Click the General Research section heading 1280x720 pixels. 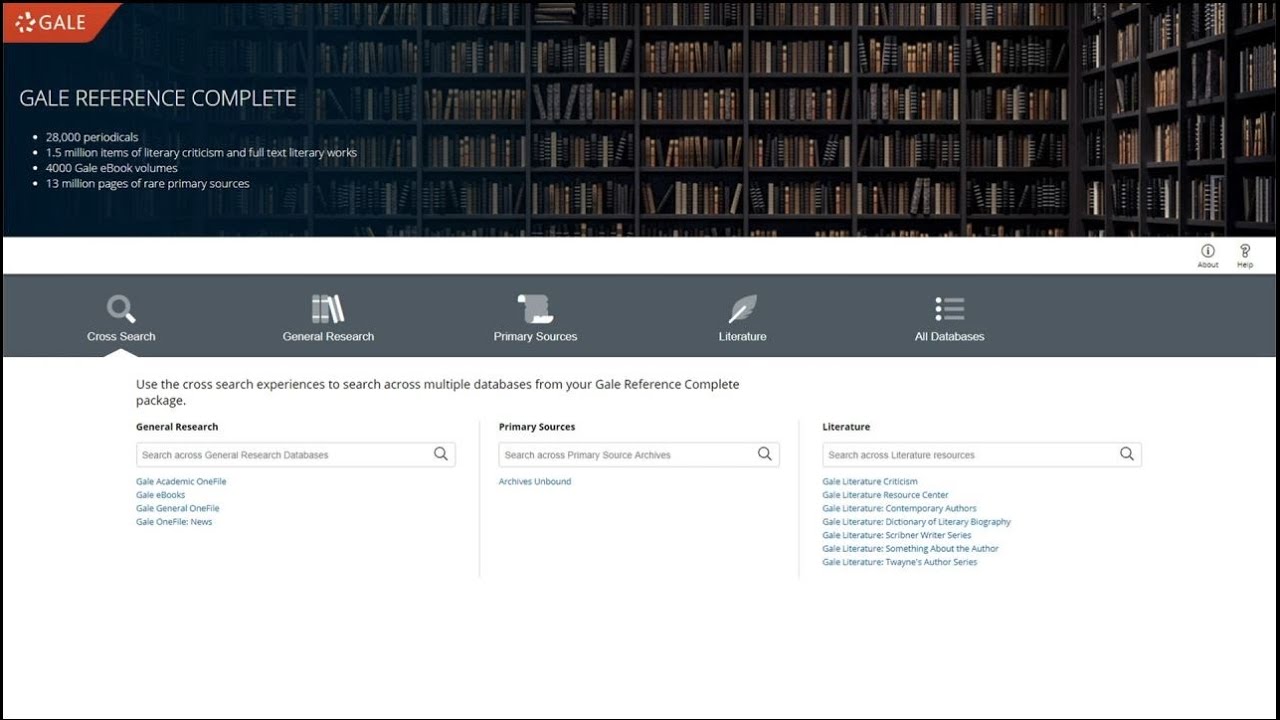pyautogui.click(x=177, y=427)
